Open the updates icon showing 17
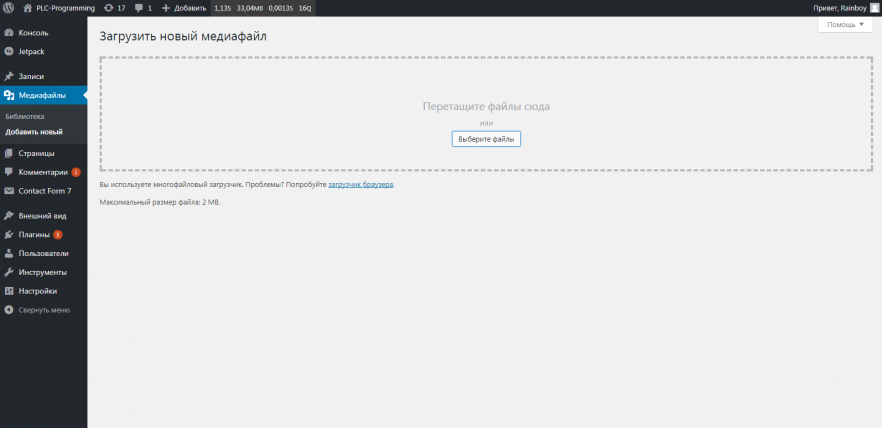 click(x=109, y=8)
